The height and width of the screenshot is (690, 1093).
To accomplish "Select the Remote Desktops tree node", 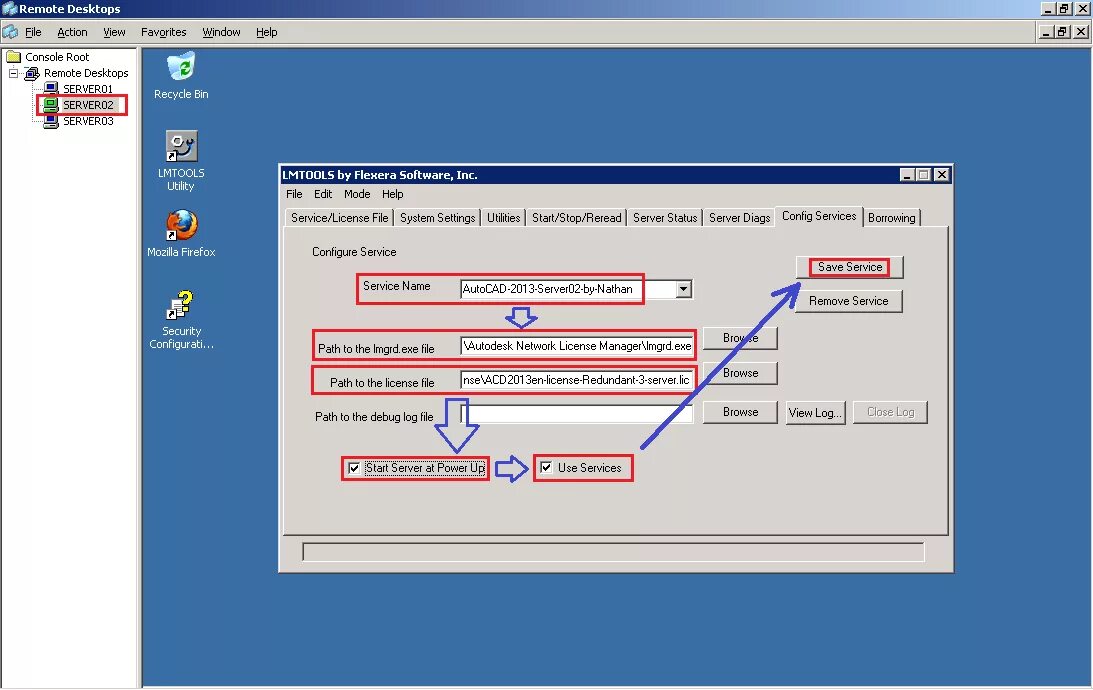I will pos(86,73).
